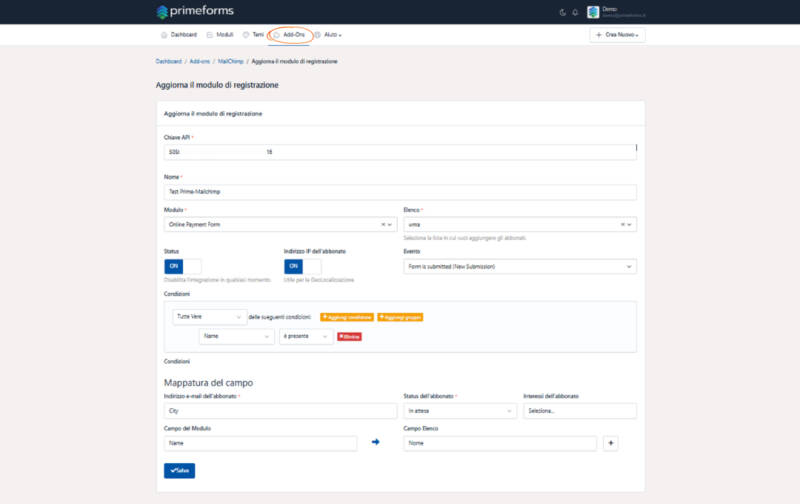The width and height of the screenshot is (800, 504).
Task: Open the Elenco dropdown
Action: click(x=520, y=224)
